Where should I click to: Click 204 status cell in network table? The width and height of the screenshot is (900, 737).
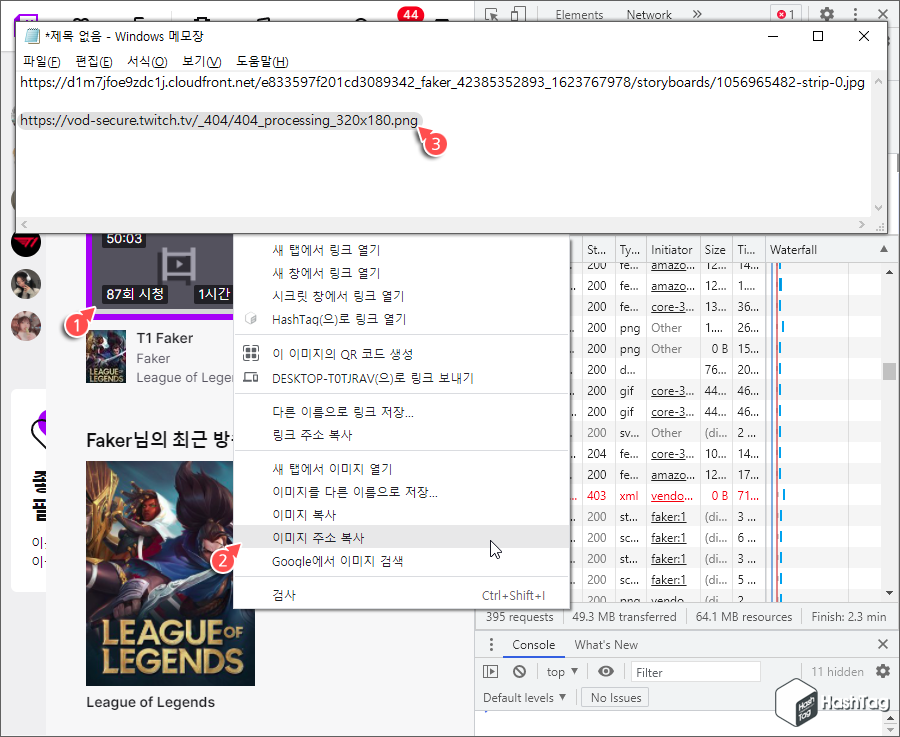pyautogui.click(x=596, y=453)
